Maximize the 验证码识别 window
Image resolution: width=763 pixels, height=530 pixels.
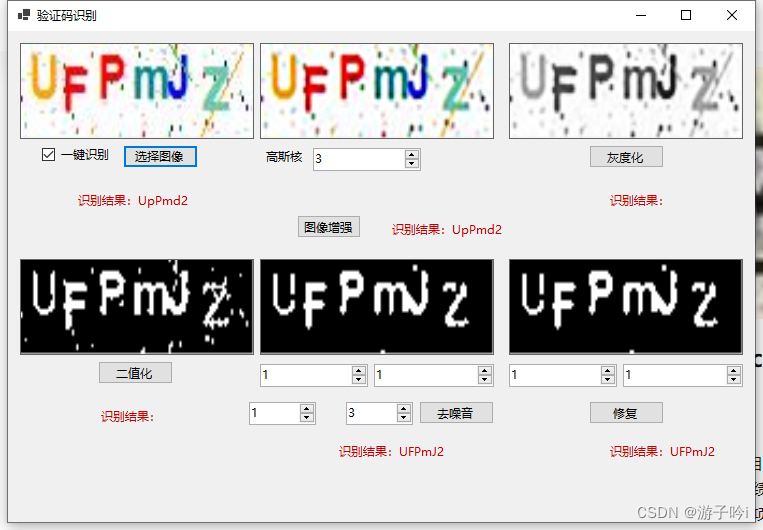(x=686, y=16)
